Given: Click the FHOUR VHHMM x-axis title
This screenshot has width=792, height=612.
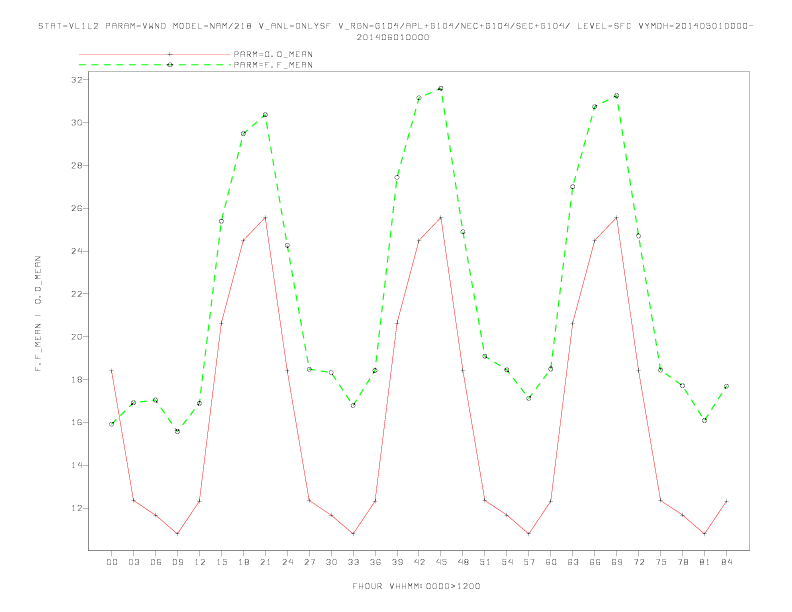Looking at the screenshot, I should pyautogui.click(x=416, y=586).
